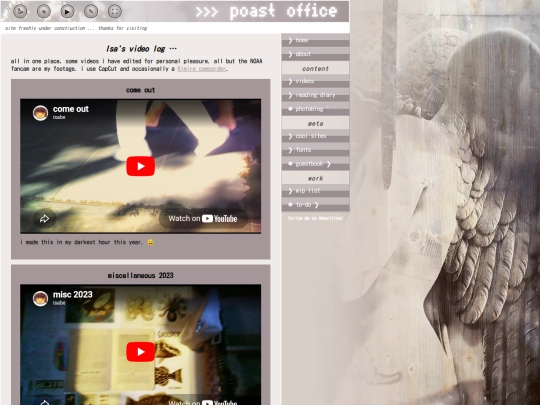Follow the Kimire camcorder link

(201, 69)
